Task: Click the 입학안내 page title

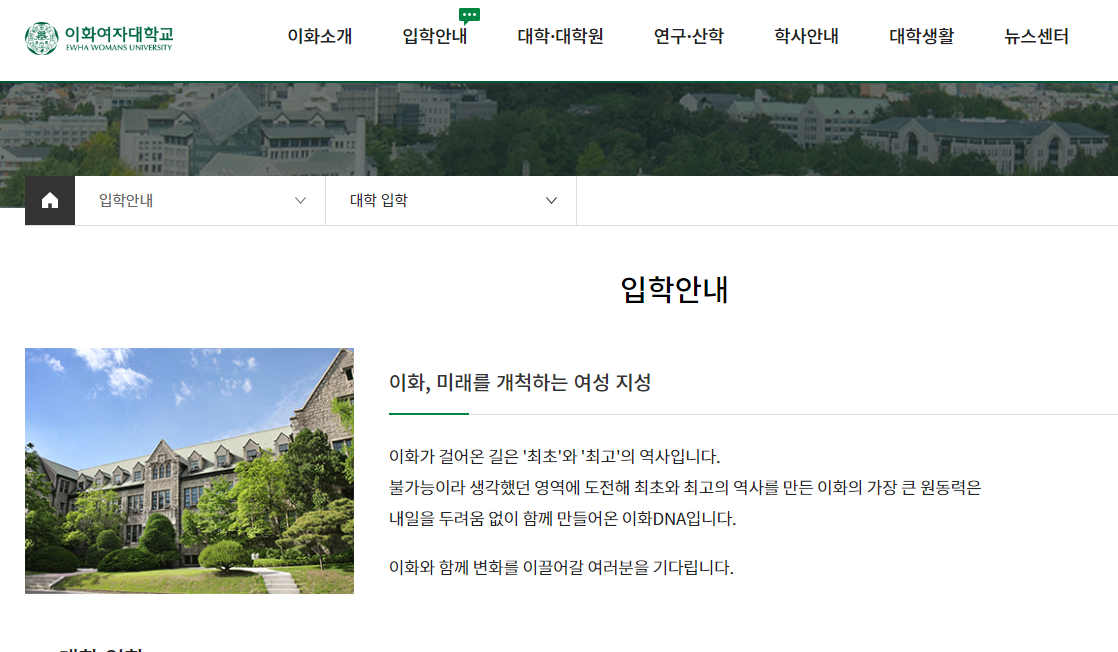Action: point(675,290)
